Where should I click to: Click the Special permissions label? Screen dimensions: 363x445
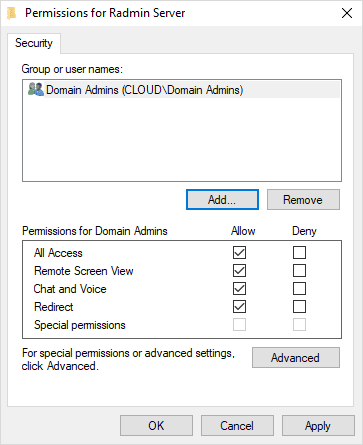[x=80, y=325]
